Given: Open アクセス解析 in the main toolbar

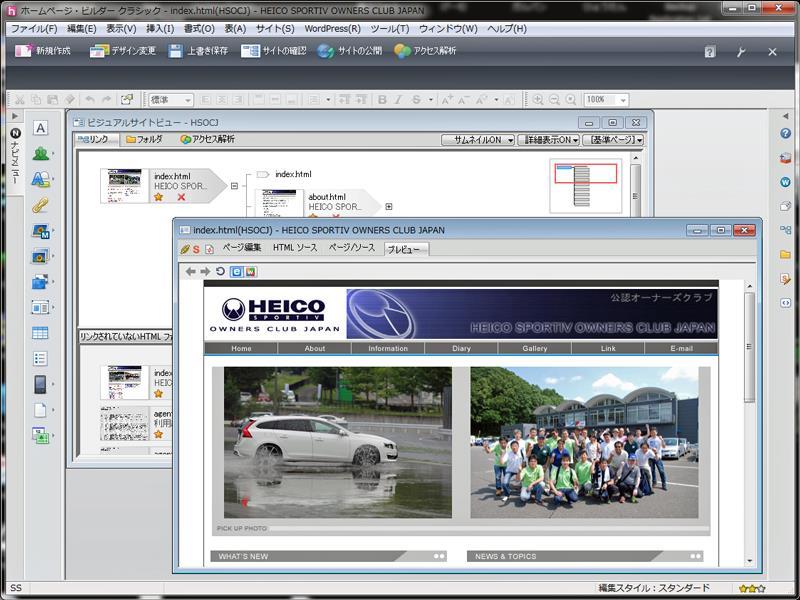Looking at the screenshot, I should tap(425, 51).
